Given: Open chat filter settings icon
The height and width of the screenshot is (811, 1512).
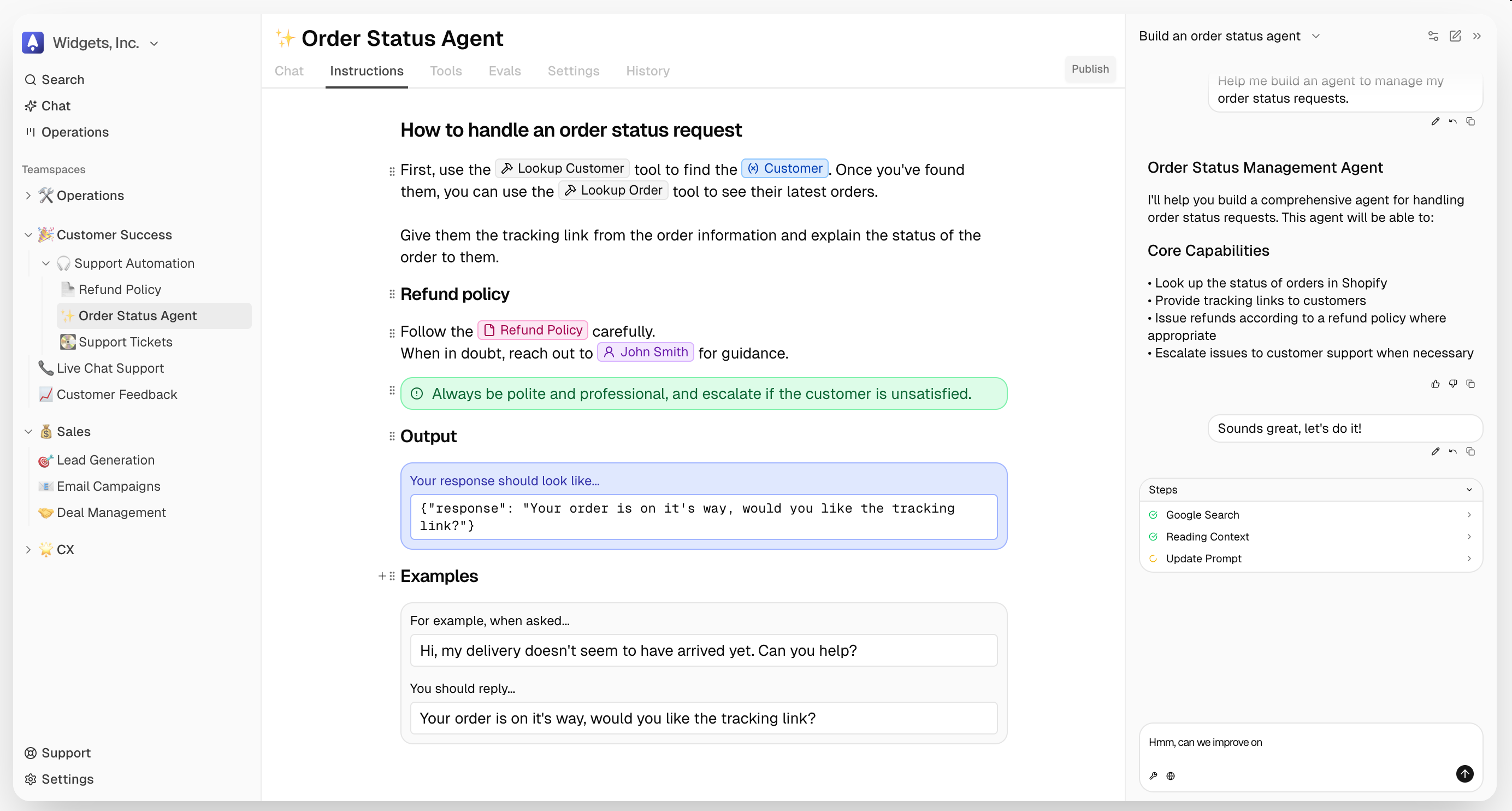Looking at the screenshot, I should click(1433, 37).
